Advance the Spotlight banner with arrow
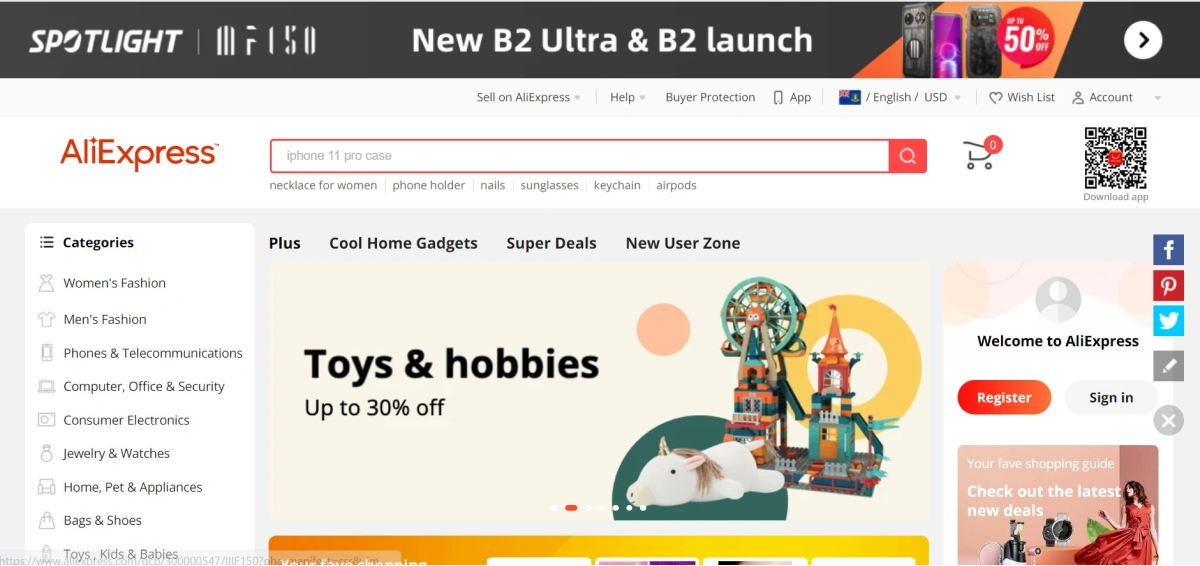Image resolution: width=1200 pixels, height=566 pixels. point(1143,40)
